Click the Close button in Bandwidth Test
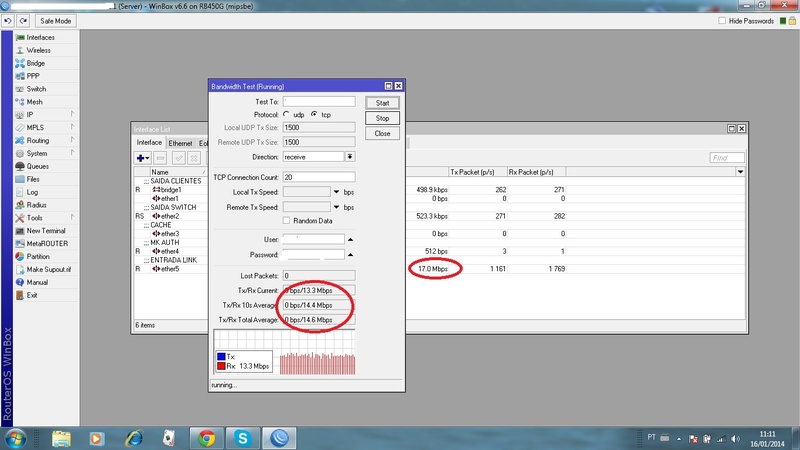The image size is (800, 450). coord(382,134)
